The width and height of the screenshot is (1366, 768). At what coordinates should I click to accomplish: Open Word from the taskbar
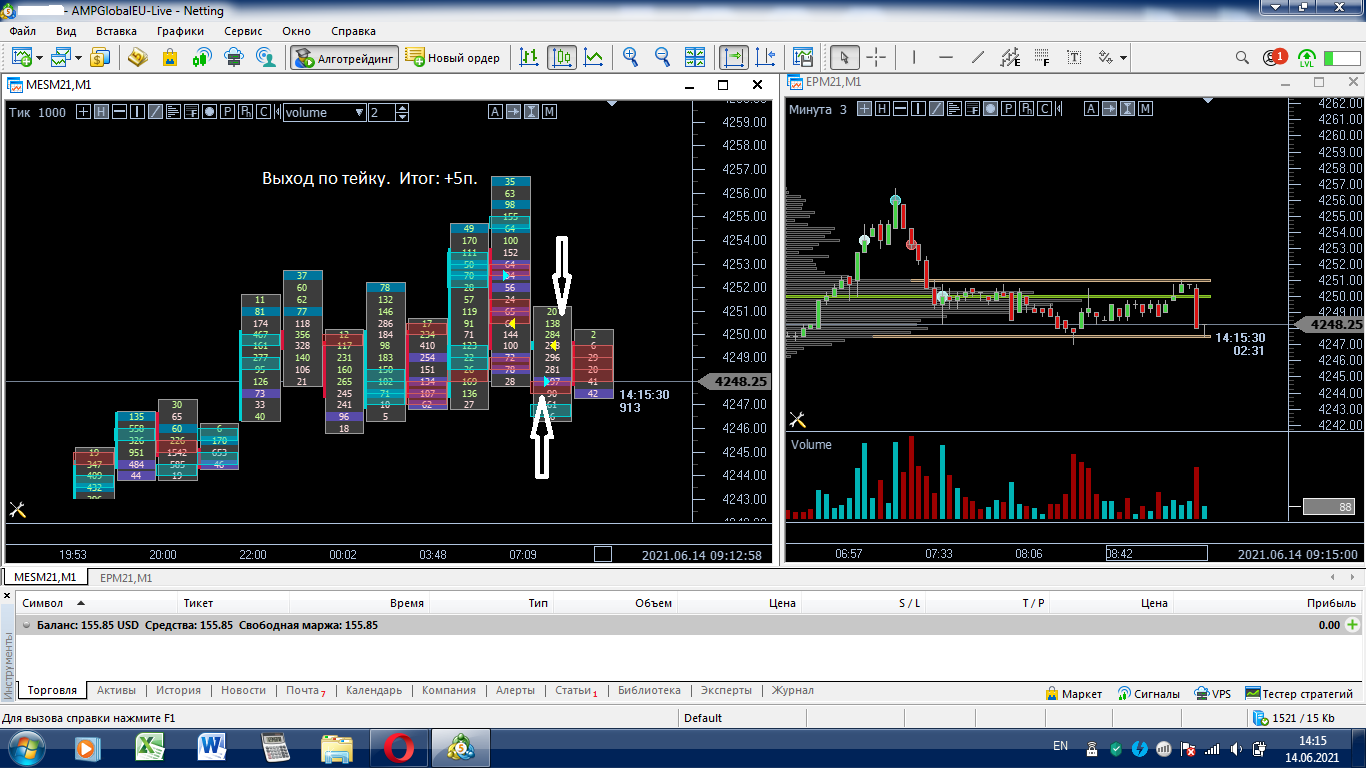click(213, 748)
